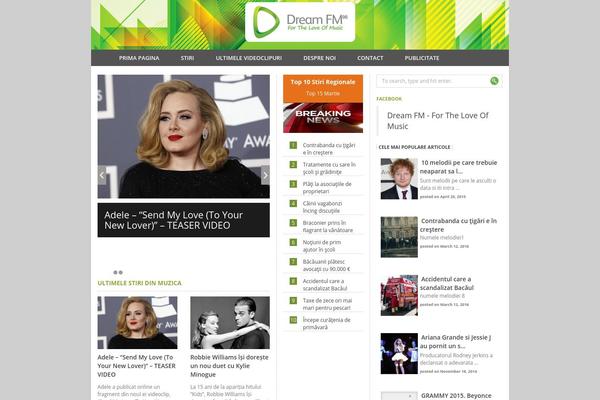
Task: Go to previous slide with left arrow
Action: [102, 175]
